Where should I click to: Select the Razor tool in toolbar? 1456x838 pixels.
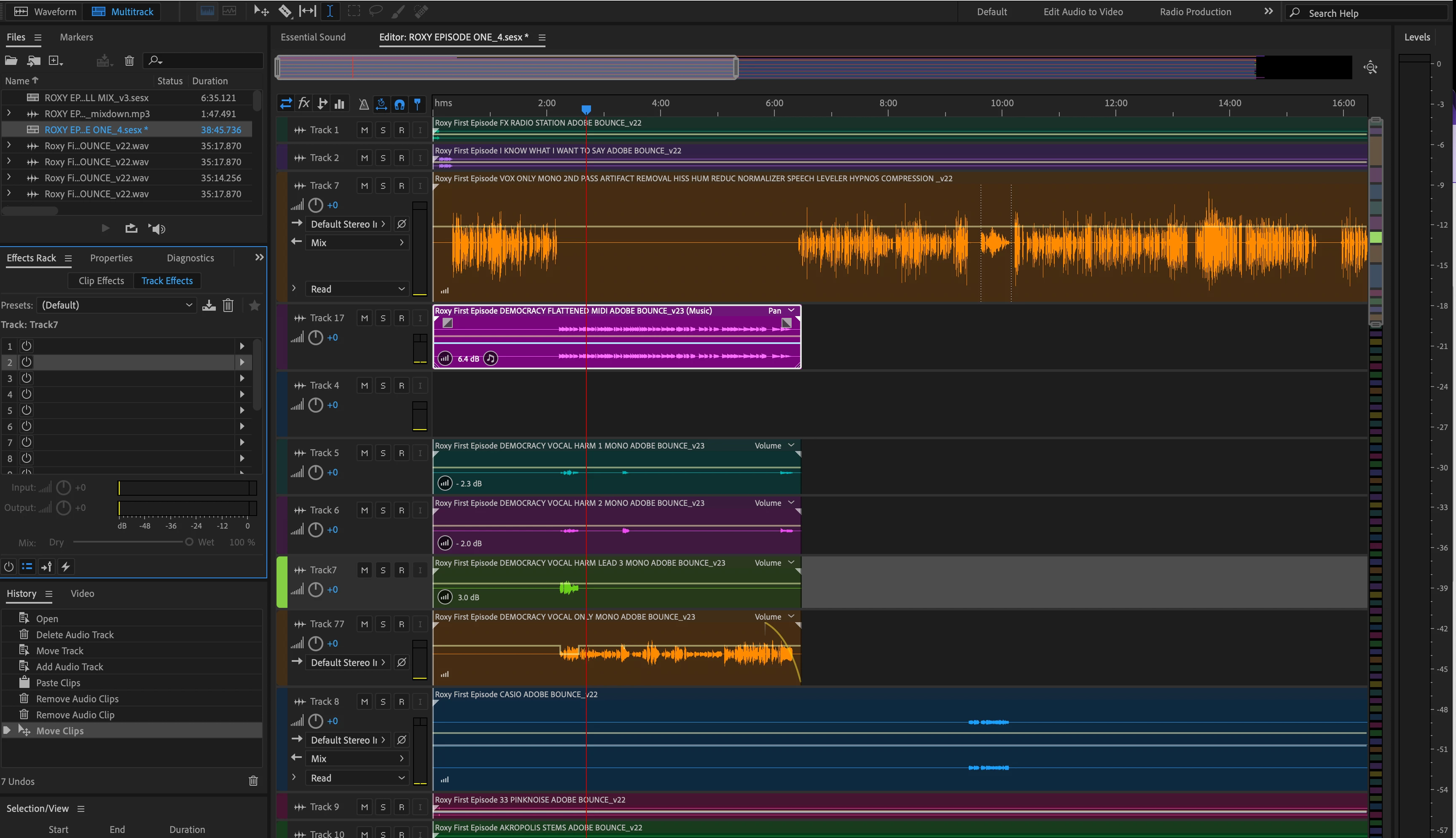coord(285,11)
